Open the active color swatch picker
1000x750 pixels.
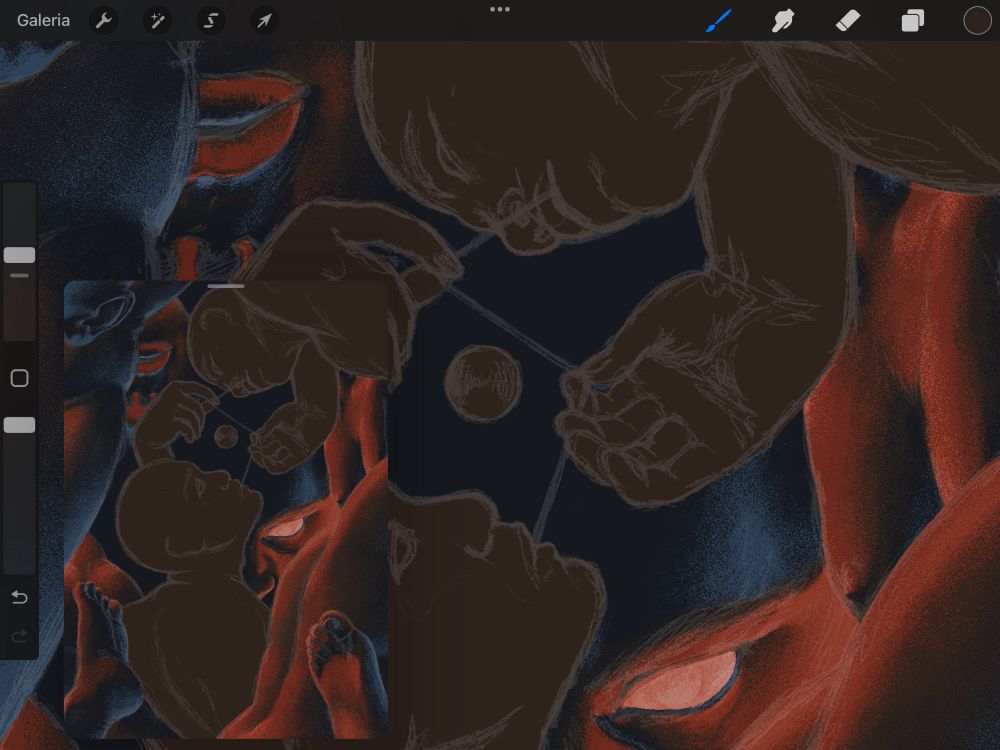pos(977,21)
